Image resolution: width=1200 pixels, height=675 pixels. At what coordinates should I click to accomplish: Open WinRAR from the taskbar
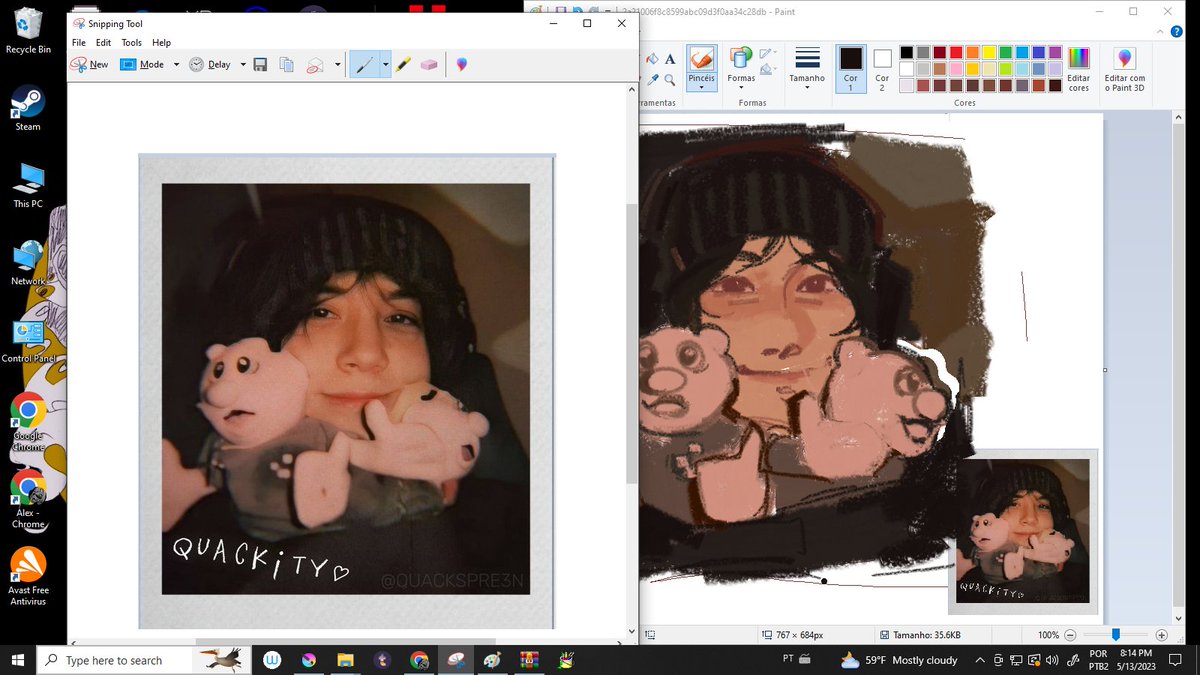(x=529, y=660)
